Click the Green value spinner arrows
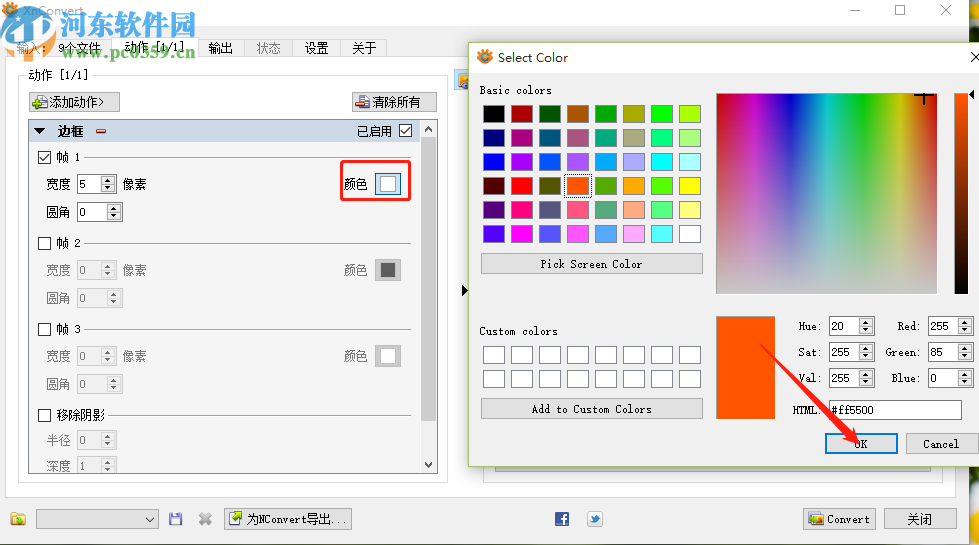Image resolution: width=979 pixels, height=545 pixels. point(965,352)
